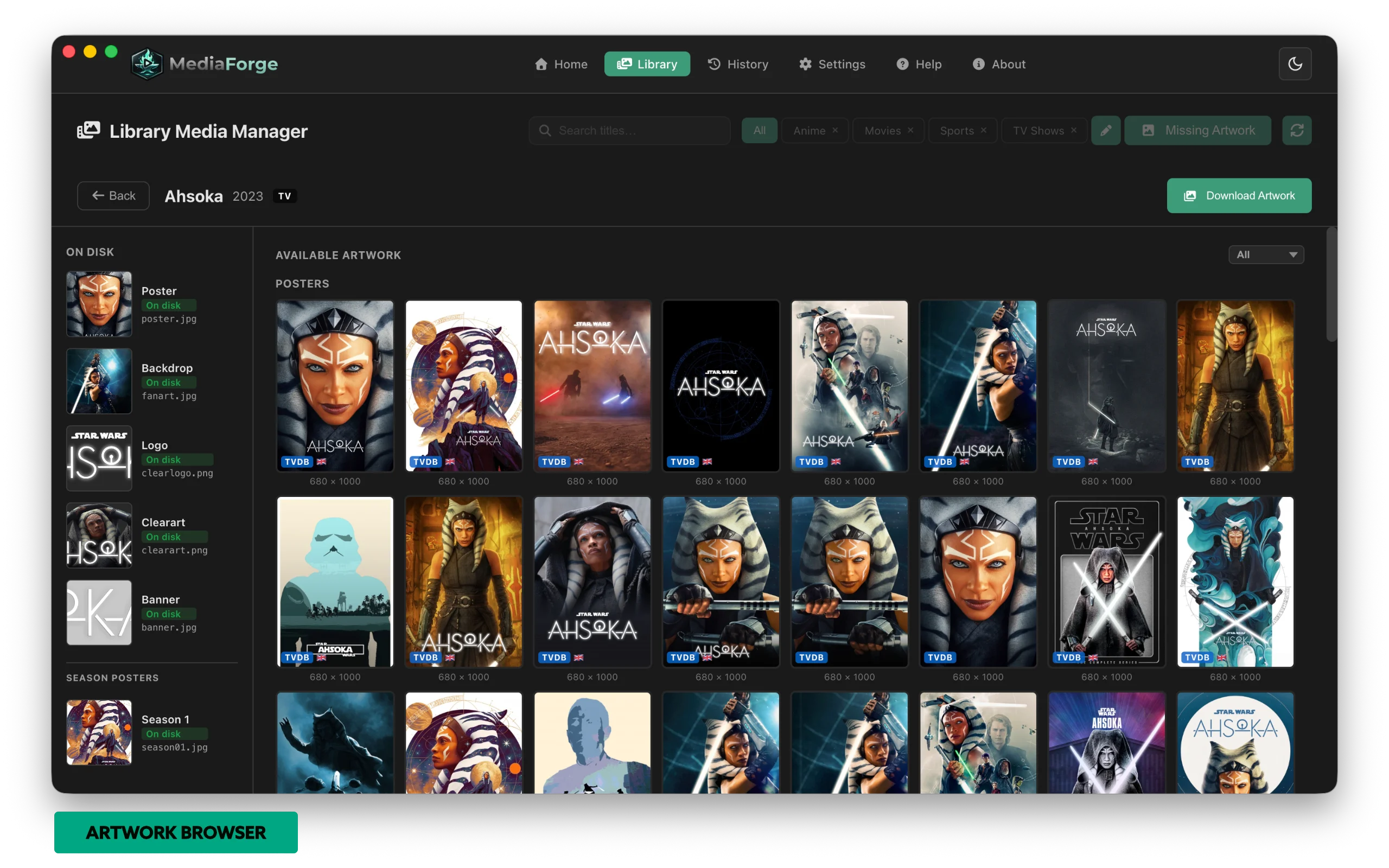Choose the dark misty lone-figure poster
Image resolution: width=1389 pixels, height=868 pixels.
pyautogui.click(x=1107, y=386)
